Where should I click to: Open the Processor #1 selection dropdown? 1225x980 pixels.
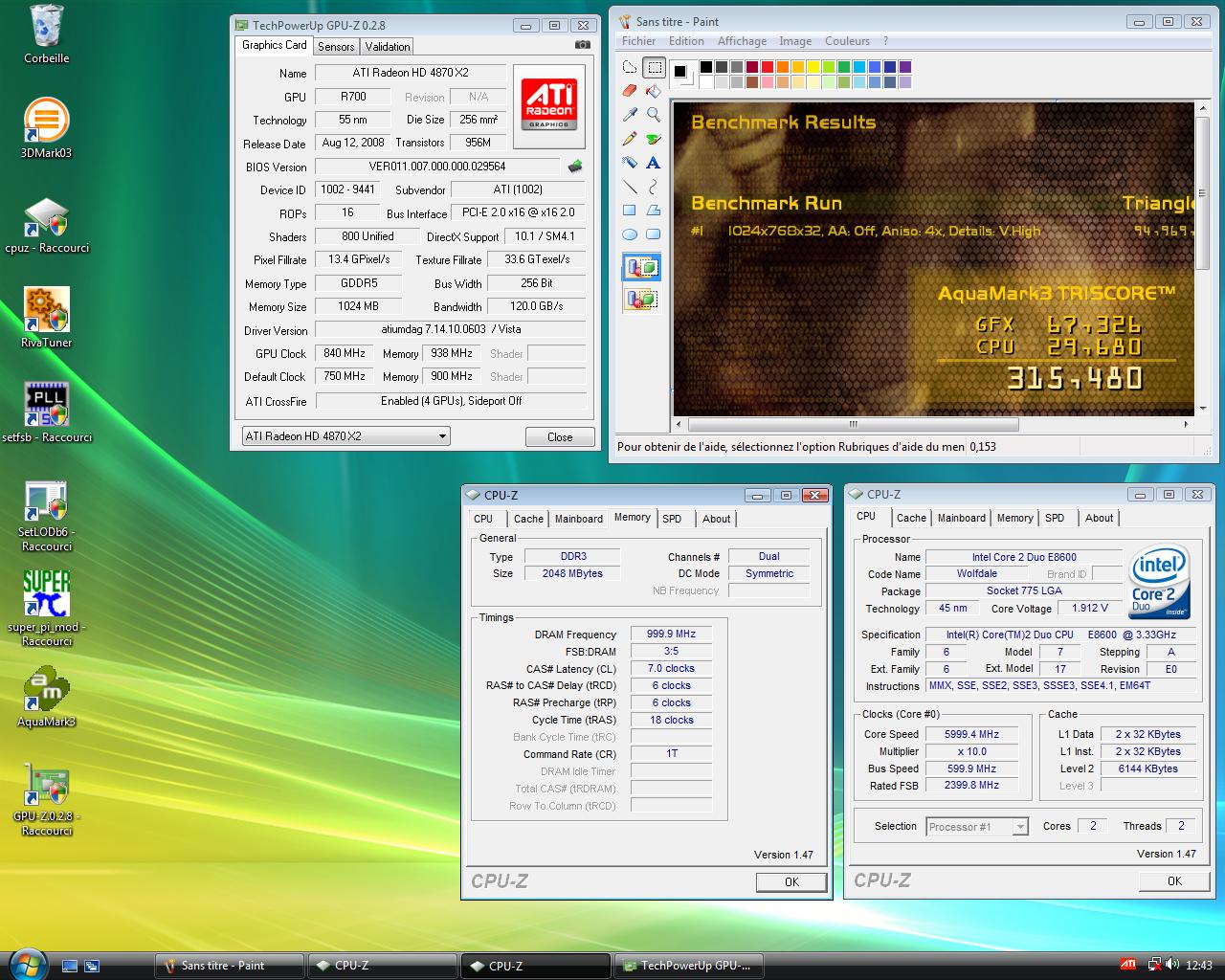pyautogui.click(x=977, y=827)
